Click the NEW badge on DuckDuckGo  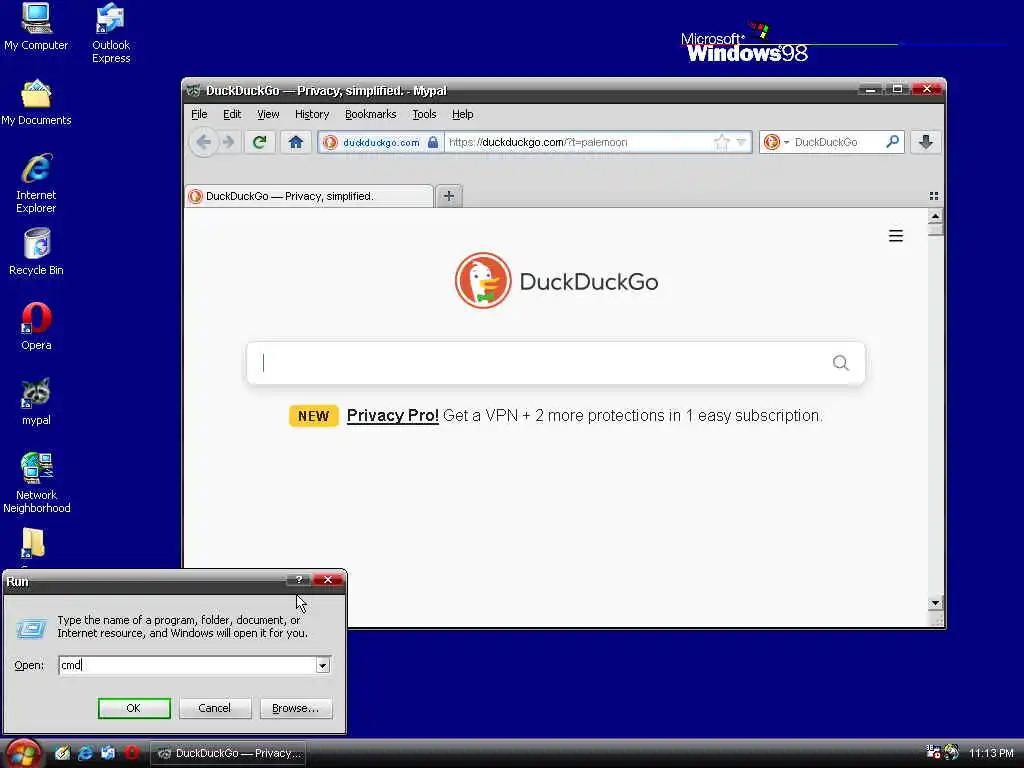tap(313, 416)
